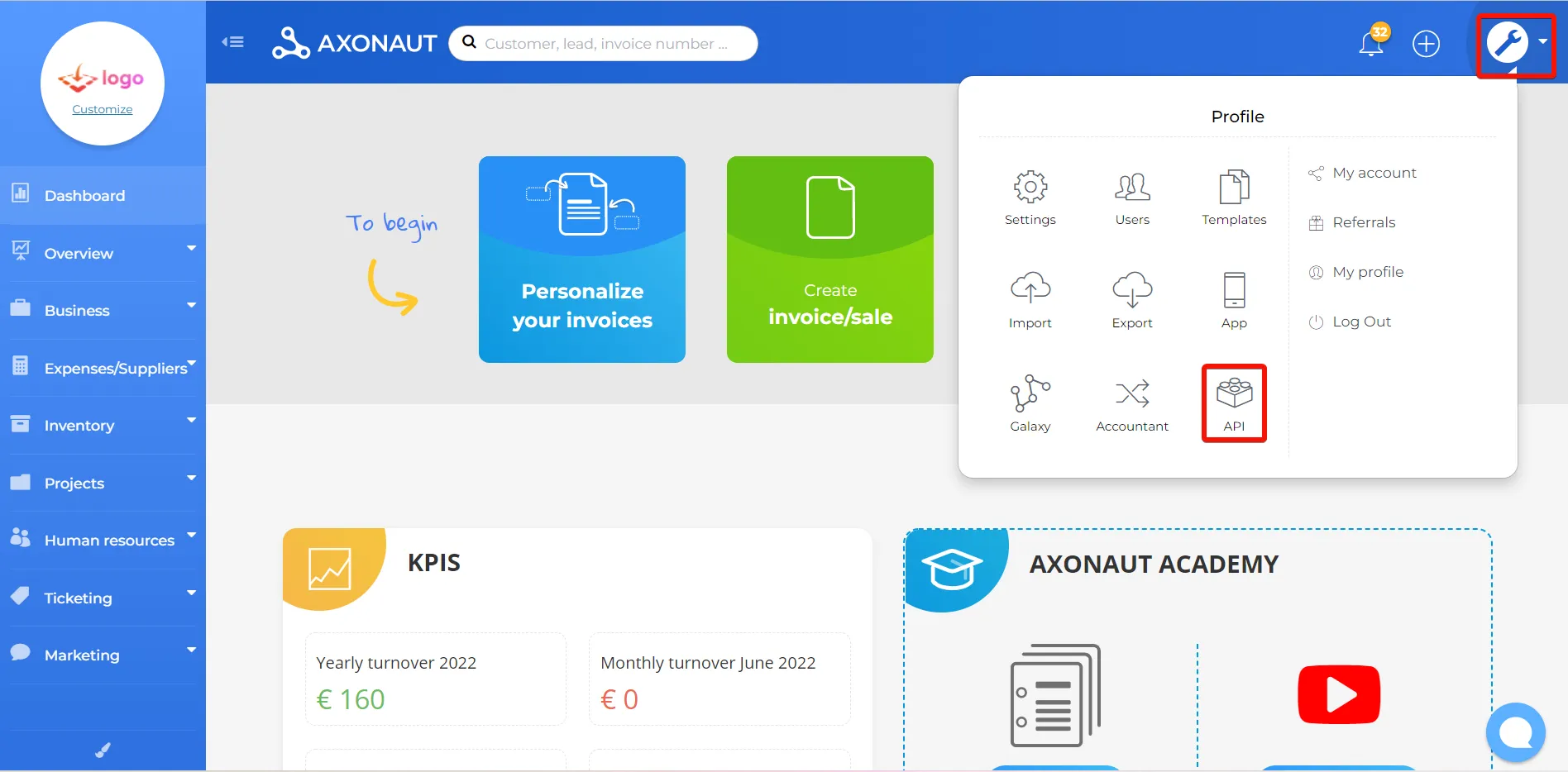The image size is (1568, 772).
Task: Click the KPIS chart icon
Action: click(x=329, y=569)
